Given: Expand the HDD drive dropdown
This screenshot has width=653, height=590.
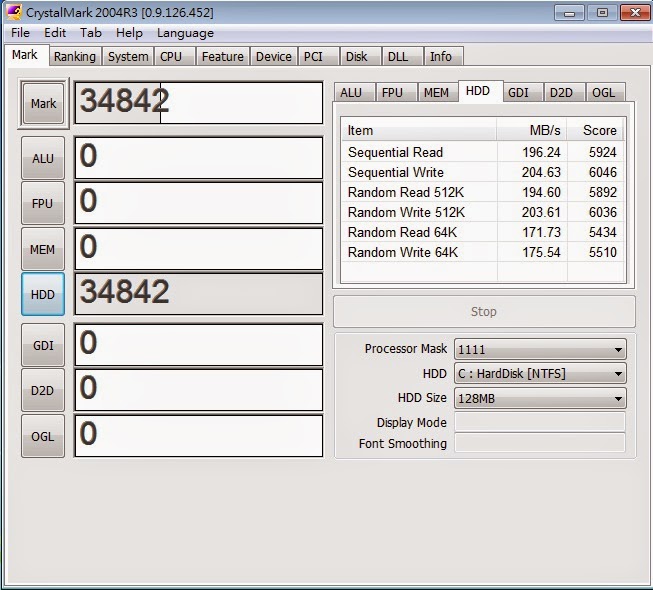Looking at the screenshot, I should pyautogui.click(x=540, y=373).
